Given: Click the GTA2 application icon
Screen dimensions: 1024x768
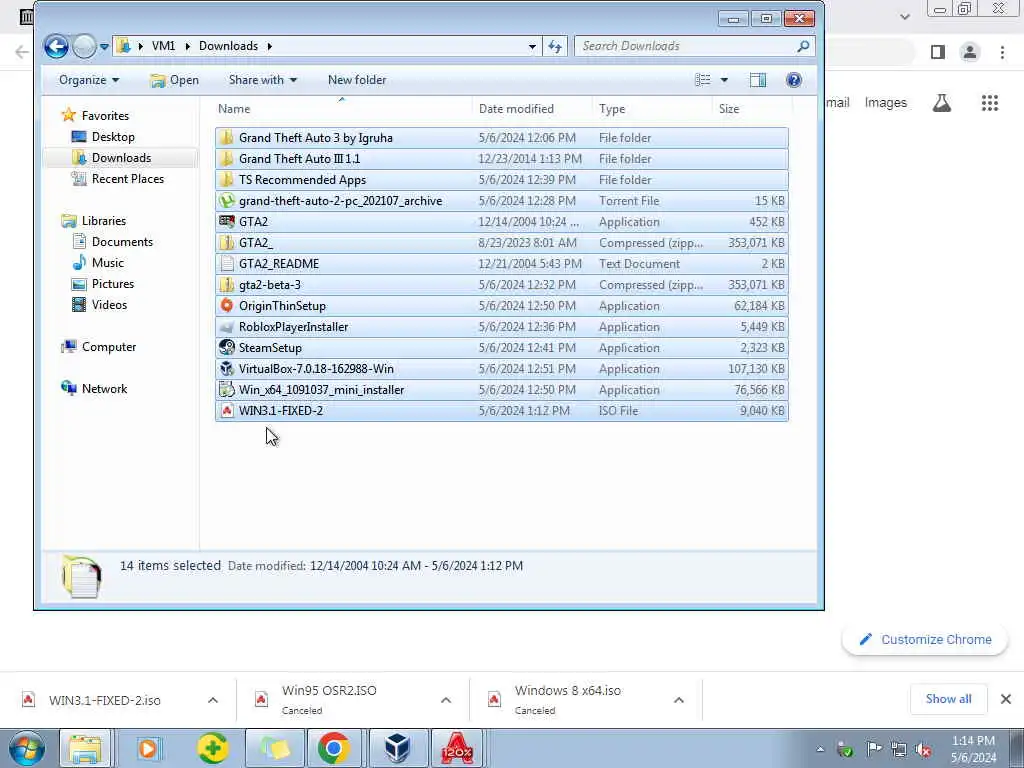Looking at the screenshot, I should coord(227,221).
